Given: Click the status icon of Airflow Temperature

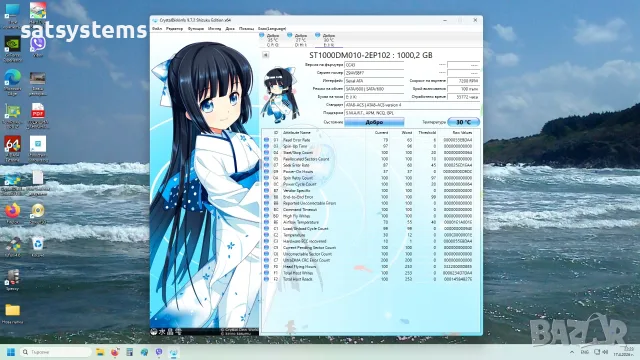Looking at the screenshot, I should [267, 222].
